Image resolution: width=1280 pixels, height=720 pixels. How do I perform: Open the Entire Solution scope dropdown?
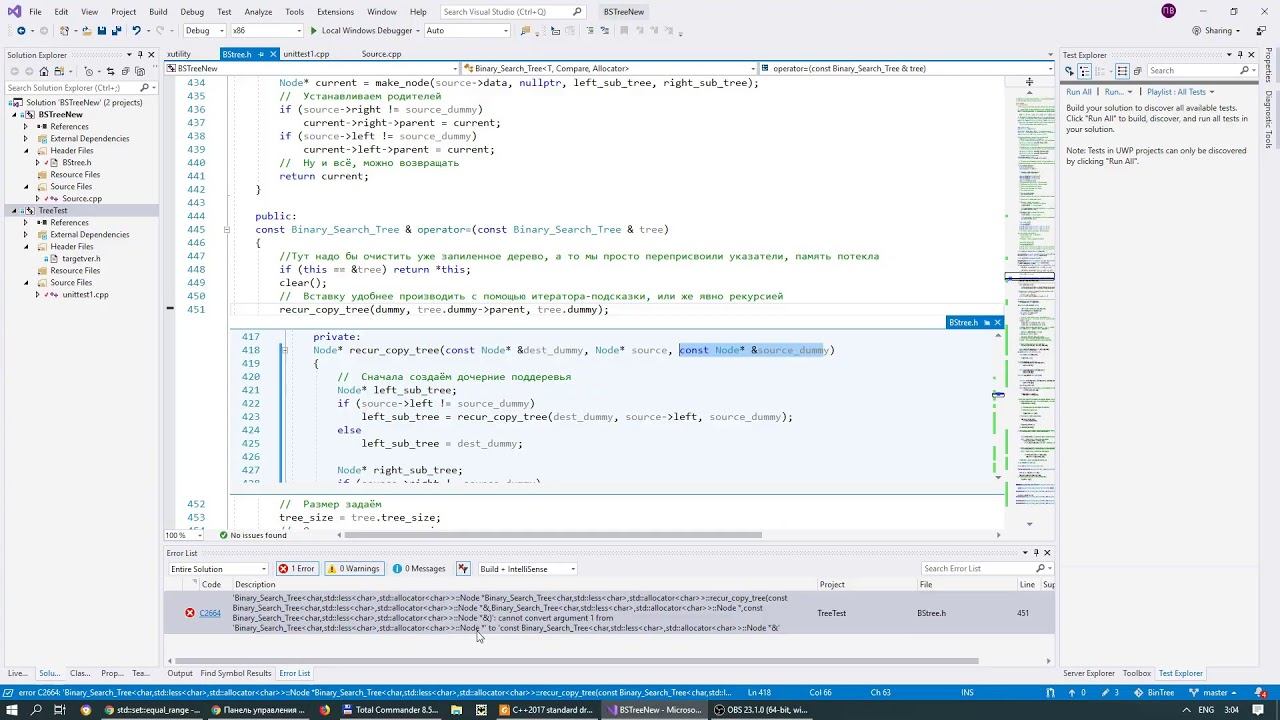point(217,569)
